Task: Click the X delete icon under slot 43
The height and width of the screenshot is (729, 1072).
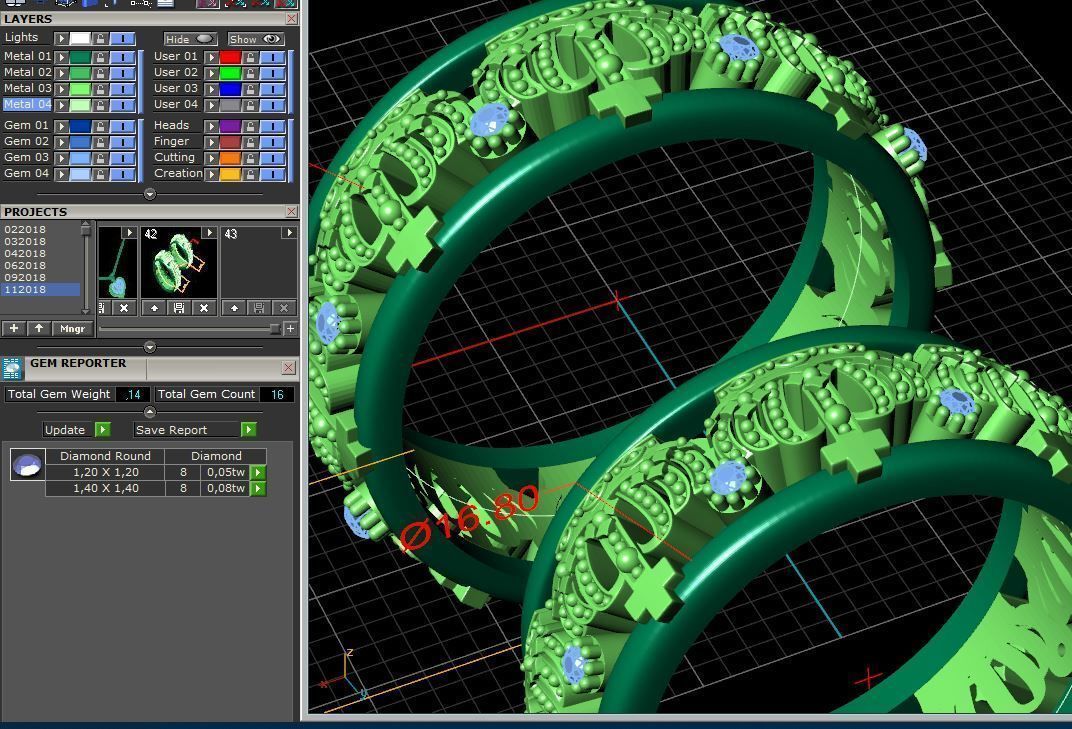Action: 284,308
